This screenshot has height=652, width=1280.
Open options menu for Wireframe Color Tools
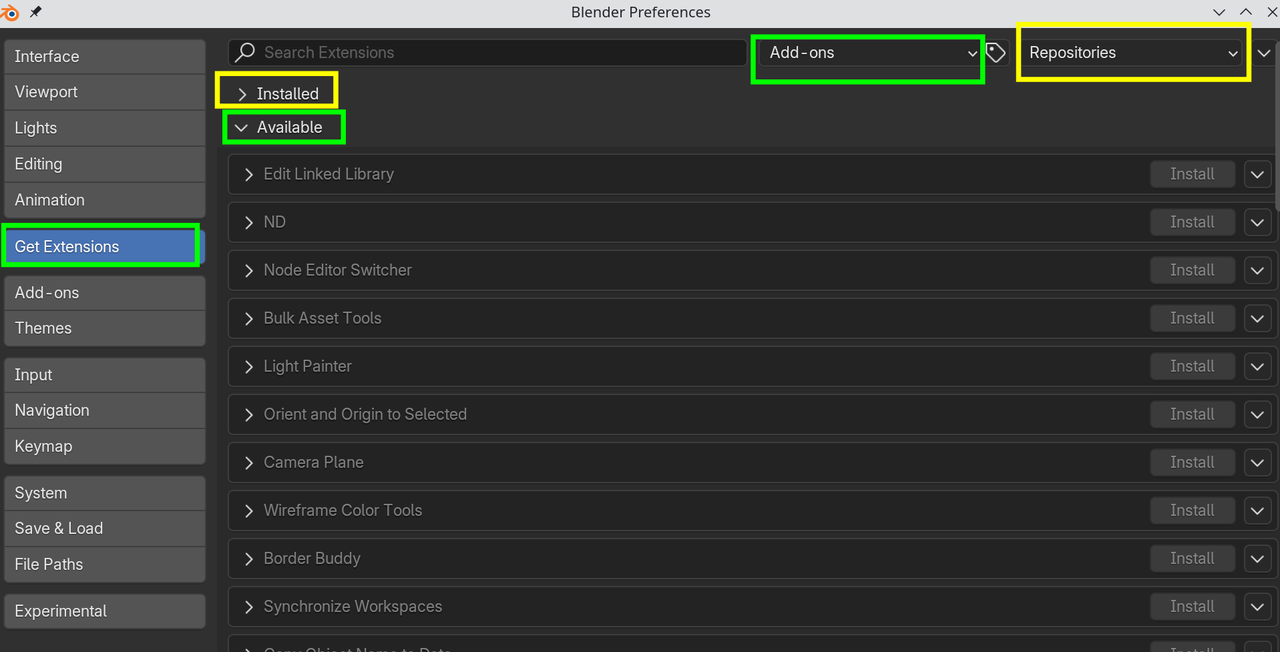(x=1258, y=510)
